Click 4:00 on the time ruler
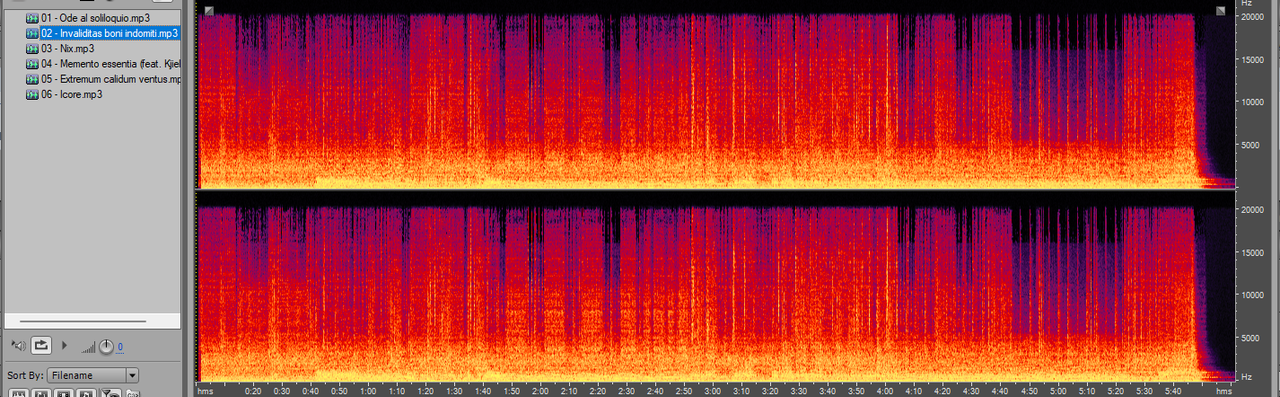Image resolution: width=1280 pixels, height=397 pixels. click(885, 391)
